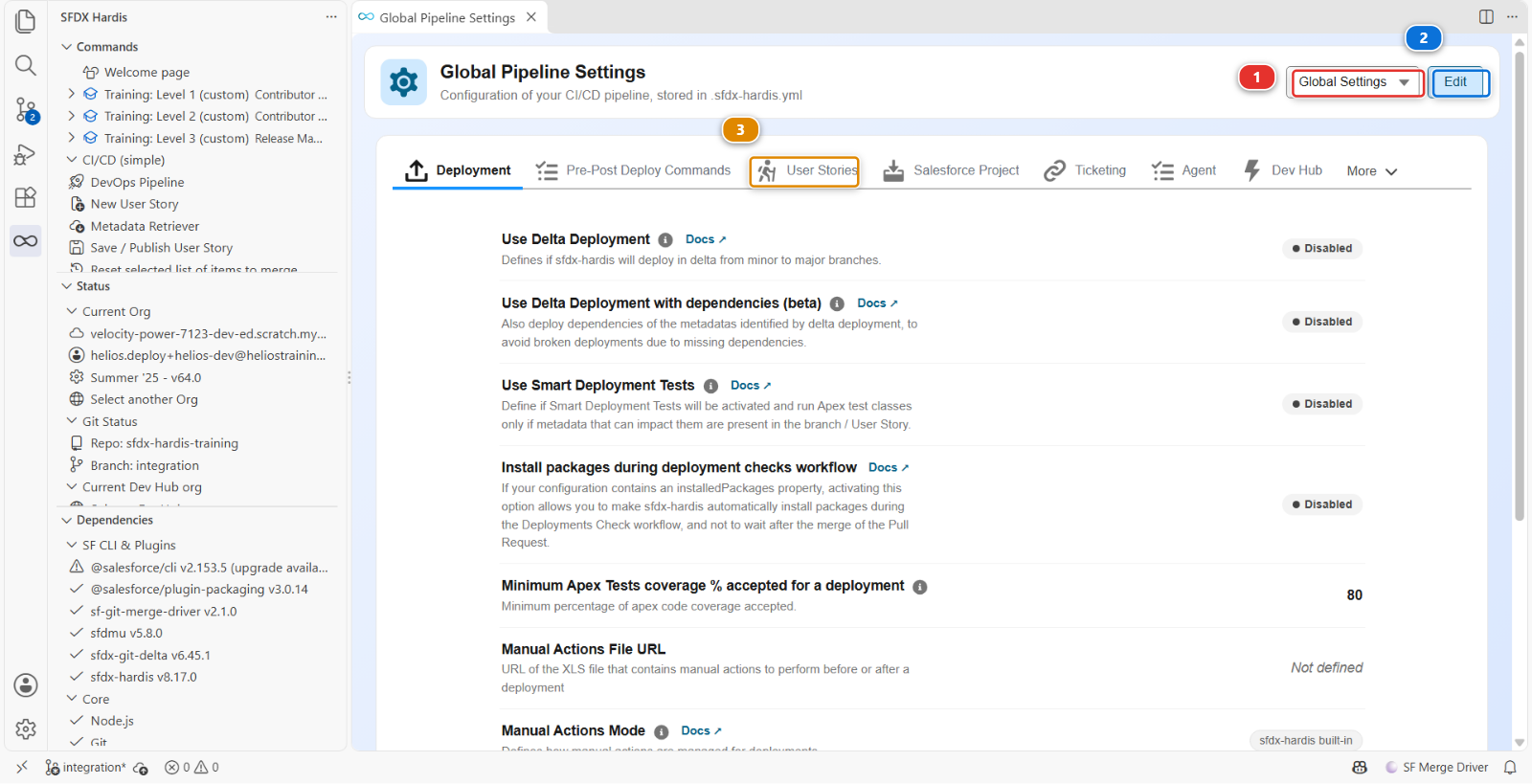
Task: Switch to the Deployment tab
Action: coord(458,170)
